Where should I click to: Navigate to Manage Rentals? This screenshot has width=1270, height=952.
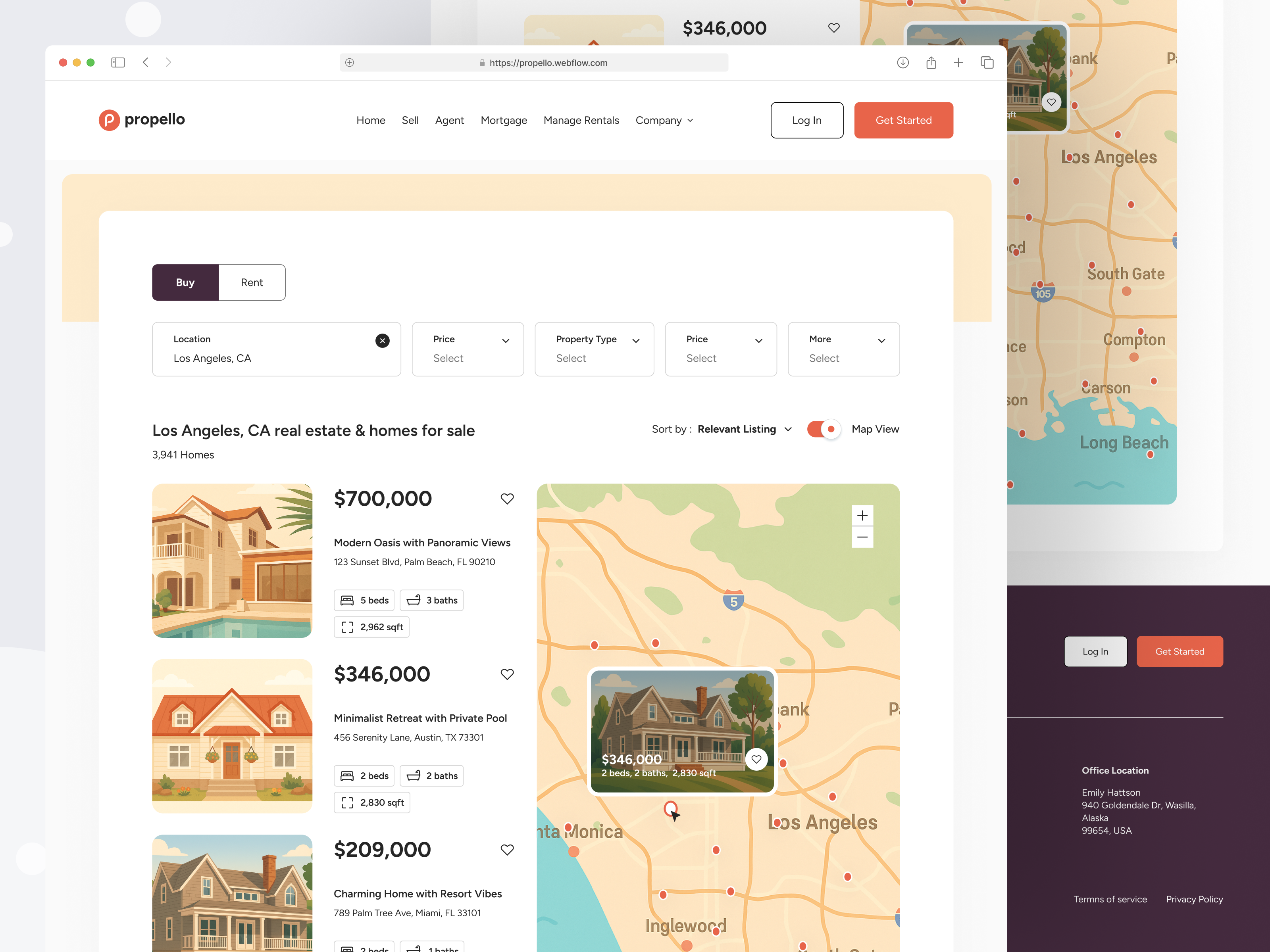[581, 120]
